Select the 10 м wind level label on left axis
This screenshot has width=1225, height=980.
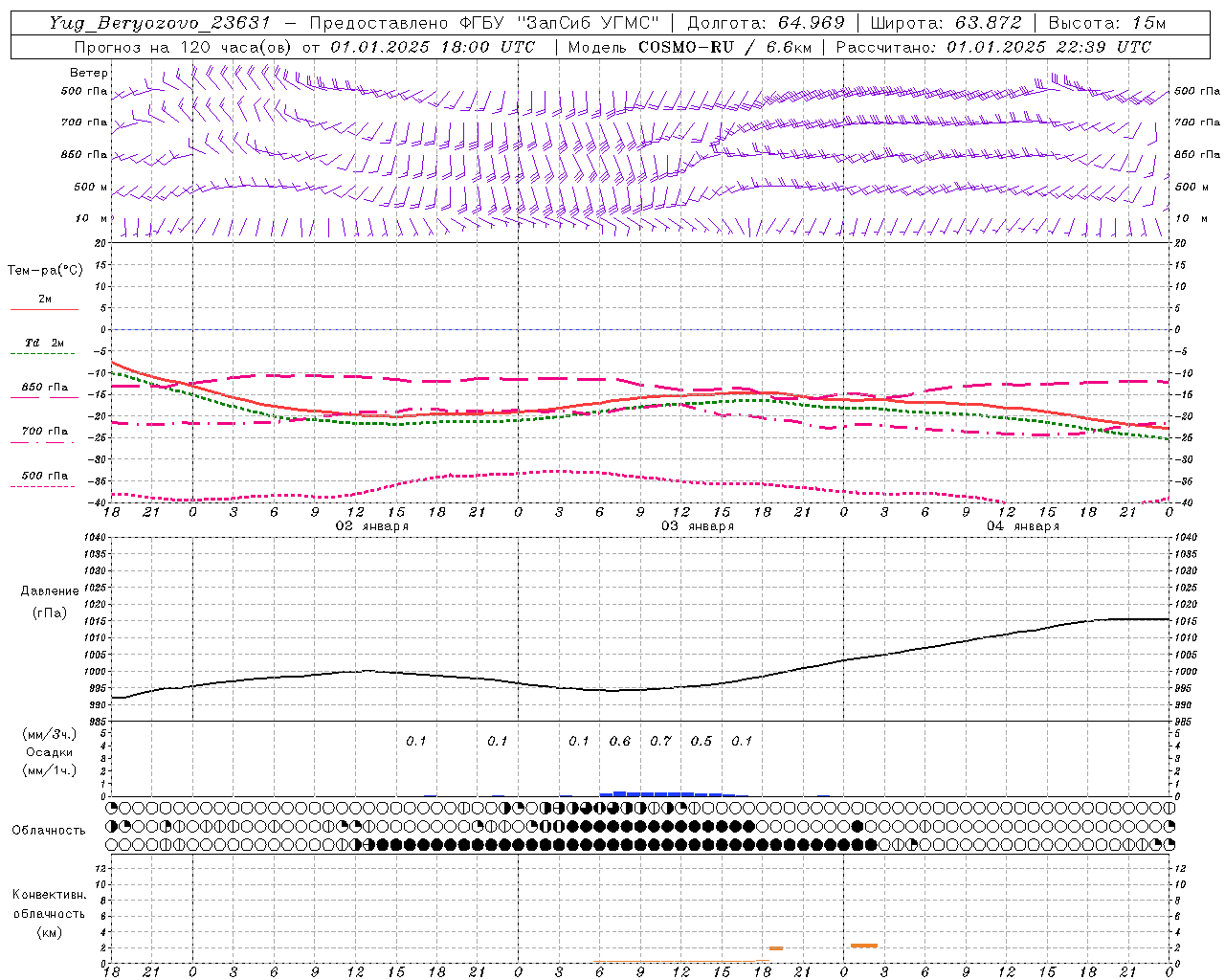(x=92, y=218)
